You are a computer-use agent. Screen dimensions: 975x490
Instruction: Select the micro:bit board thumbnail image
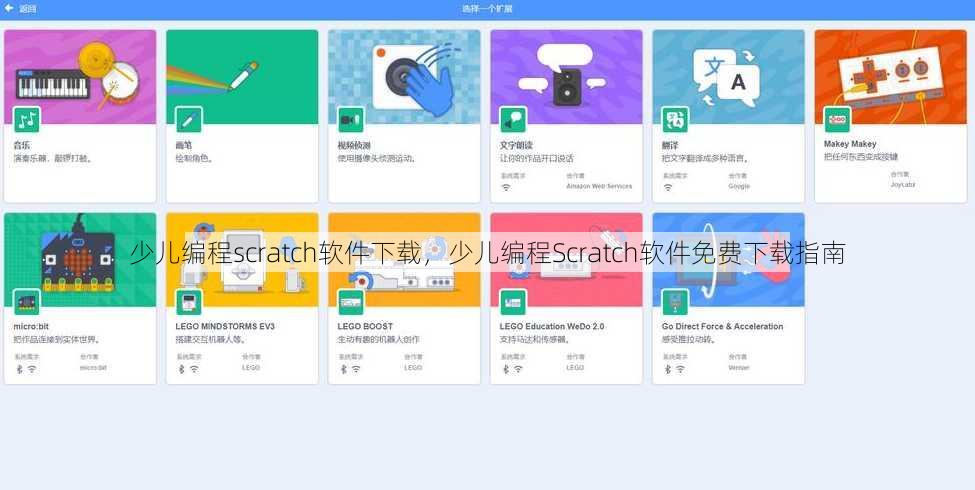point(80,259)
